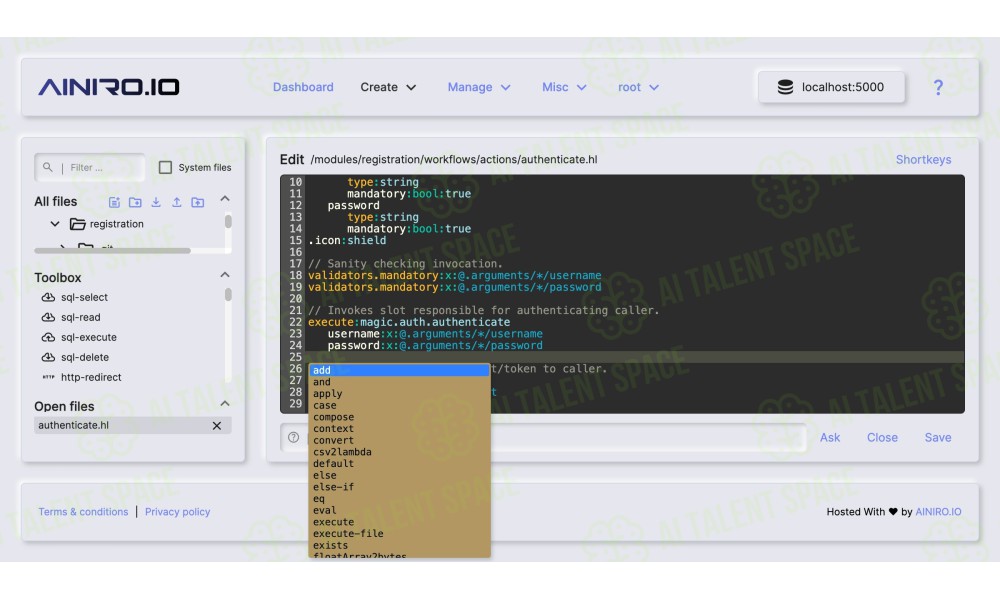Collapse the Open files section
1000x600 pixels.
(x=225, y=404)
